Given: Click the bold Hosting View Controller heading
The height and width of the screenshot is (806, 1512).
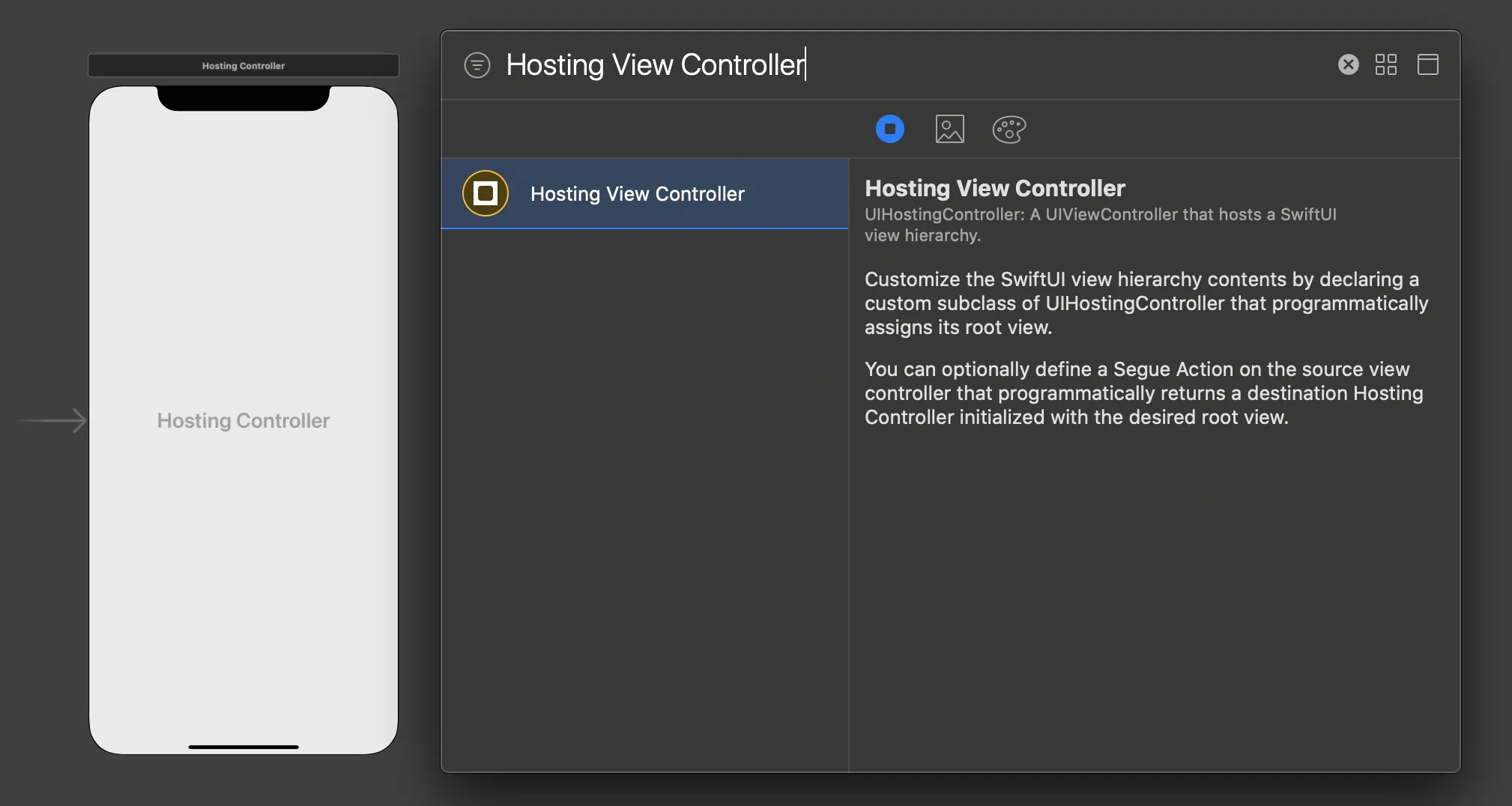Looking at the screenshot, I should click(x=994, y=188).
